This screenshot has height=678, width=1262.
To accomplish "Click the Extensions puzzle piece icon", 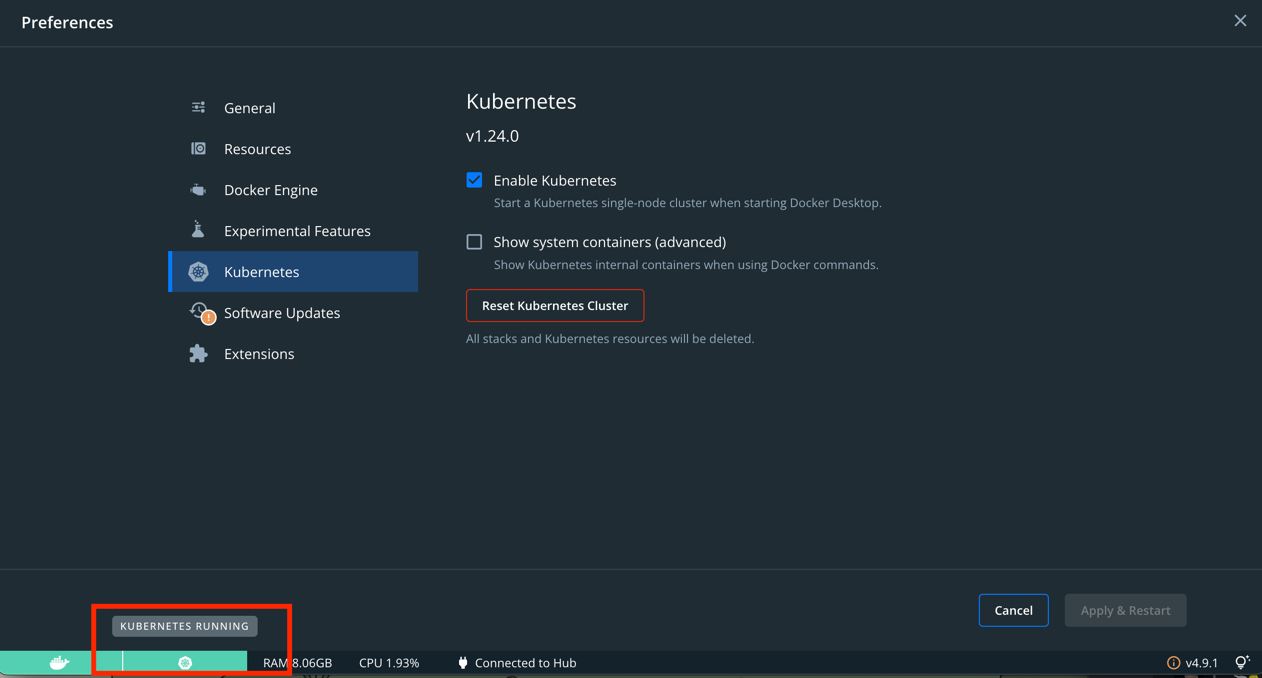I will 198,353.
